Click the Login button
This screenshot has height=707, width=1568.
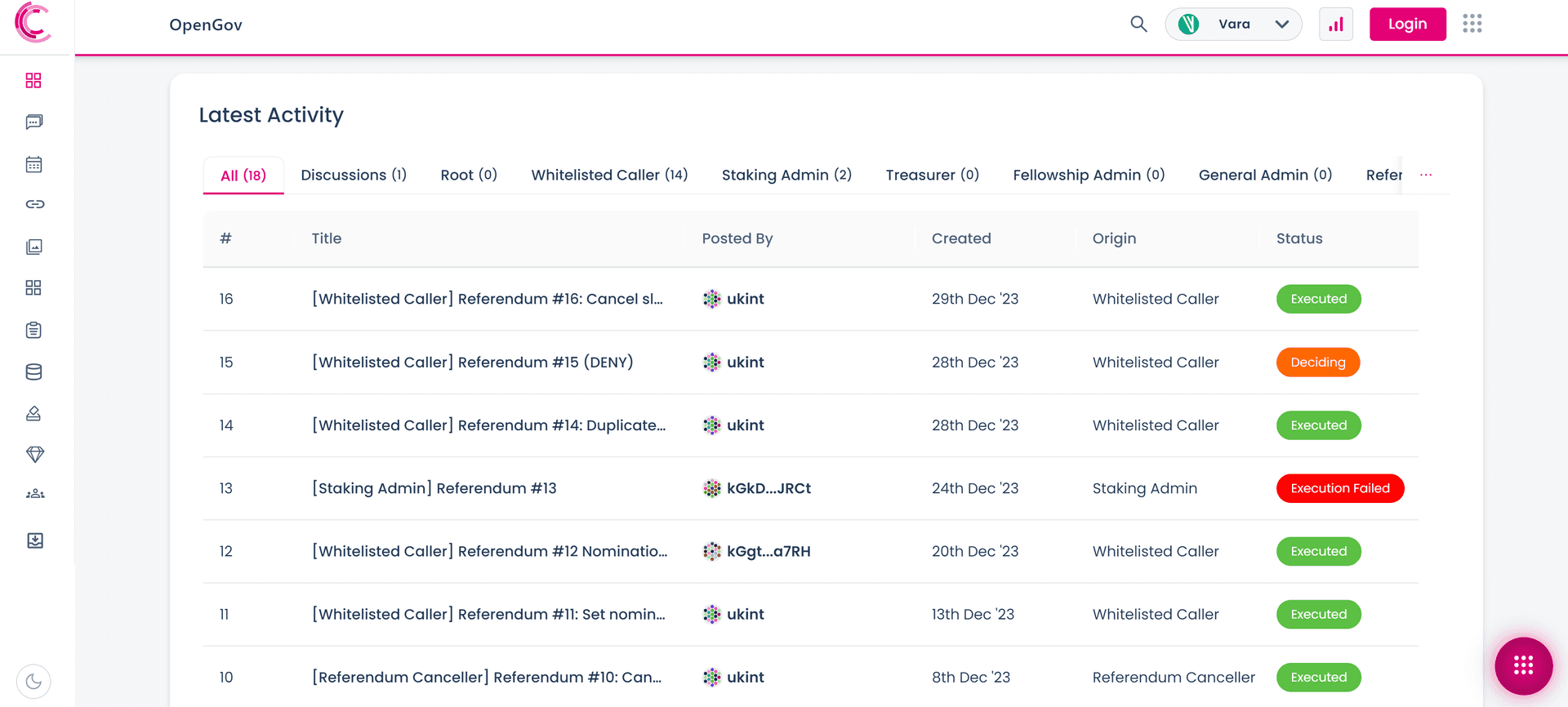point(1407,24)
